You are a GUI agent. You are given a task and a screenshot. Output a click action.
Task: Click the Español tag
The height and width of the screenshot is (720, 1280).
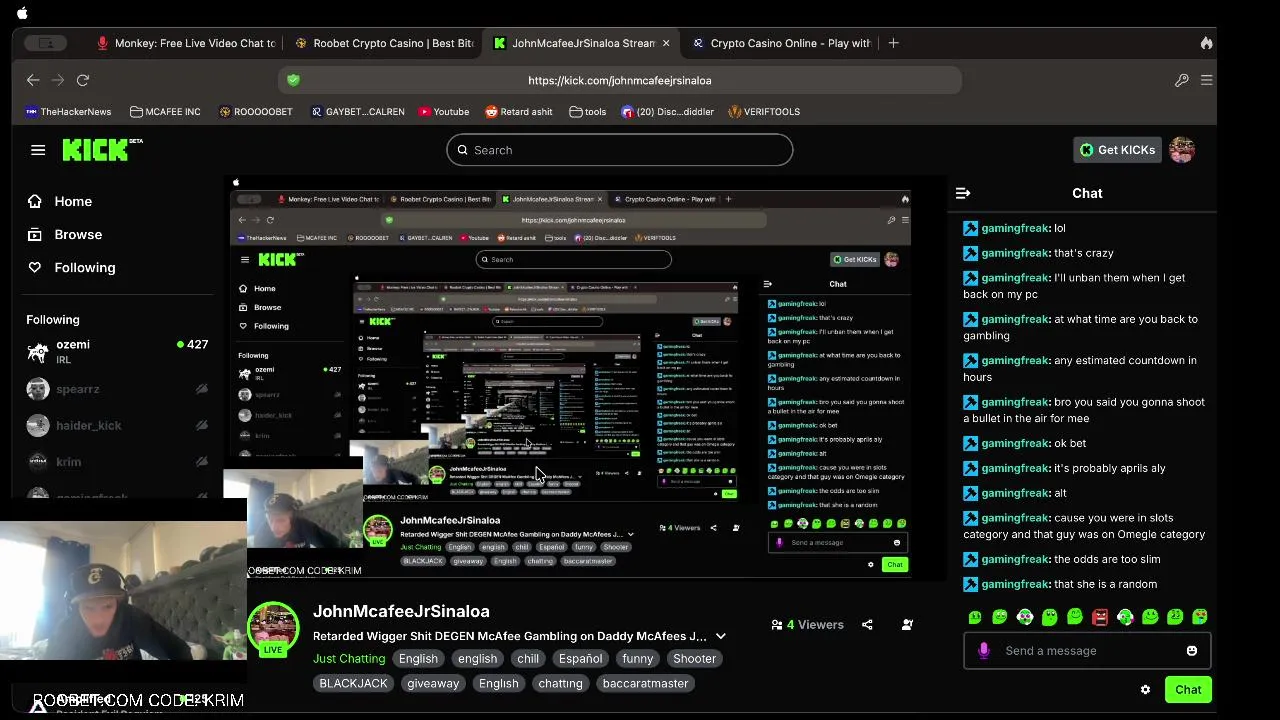pos(580,659)
